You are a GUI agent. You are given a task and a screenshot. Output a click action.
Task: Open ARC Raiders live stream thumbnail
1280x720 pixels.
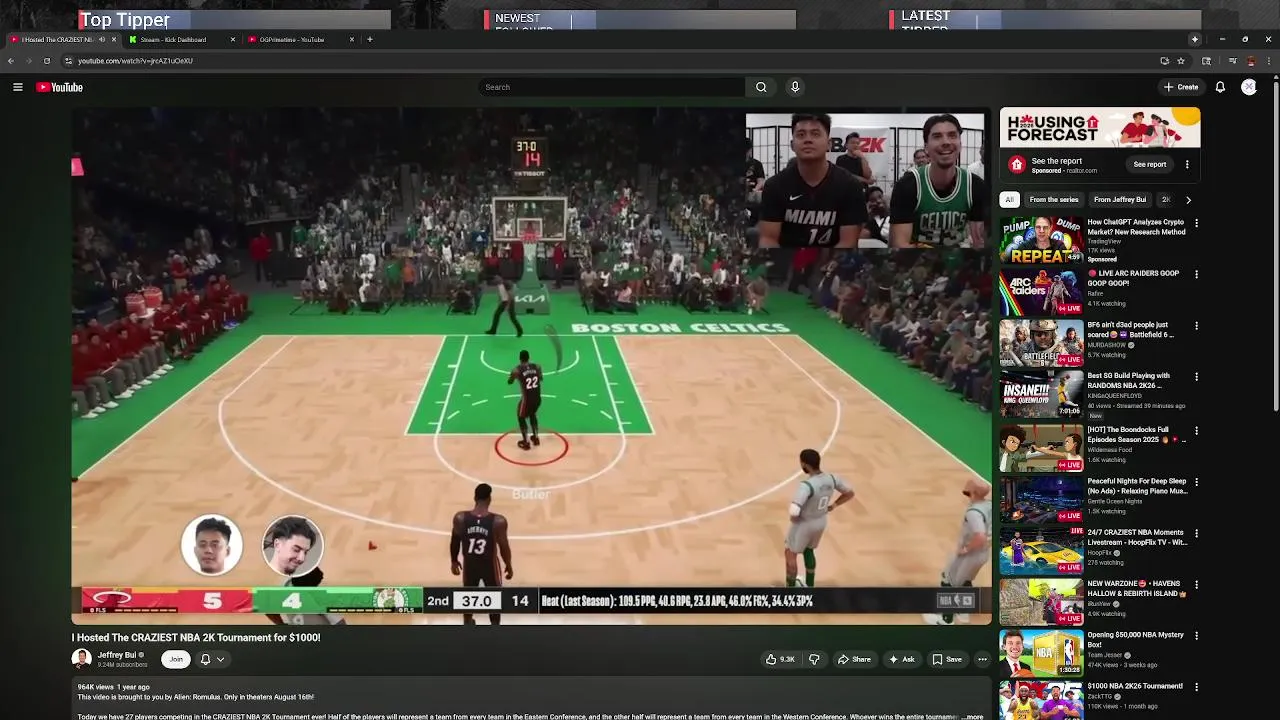click(x=1041, y=291)
